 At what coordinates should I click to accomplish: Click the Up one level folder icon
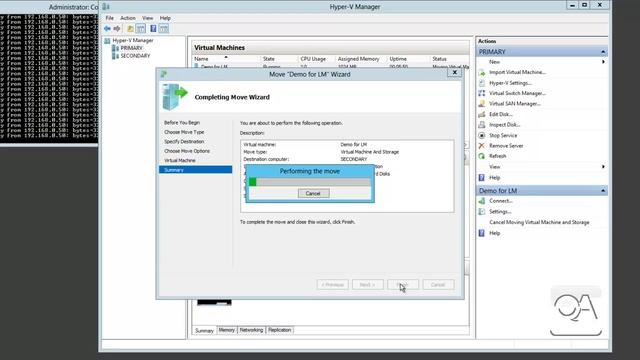[x=130, y=29]
